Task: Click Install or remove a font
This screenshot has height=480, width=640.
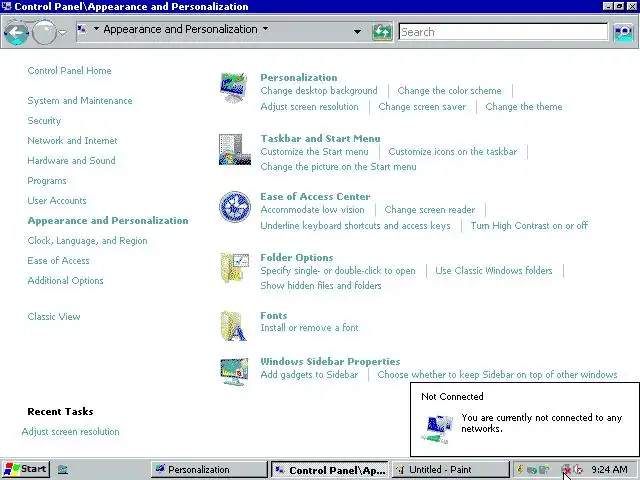Action: 309,328
